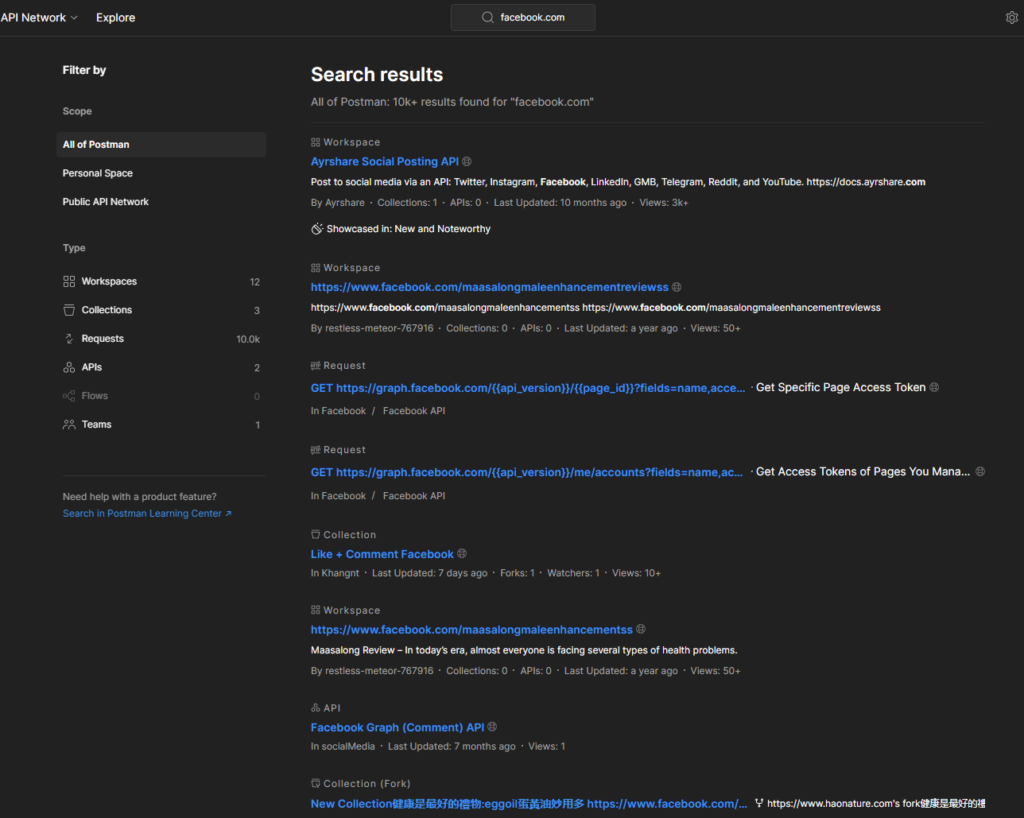The height and width of the screenshot is (818, 1024).
Task: Filter results by Teams
Action: (x=161, y=424)
